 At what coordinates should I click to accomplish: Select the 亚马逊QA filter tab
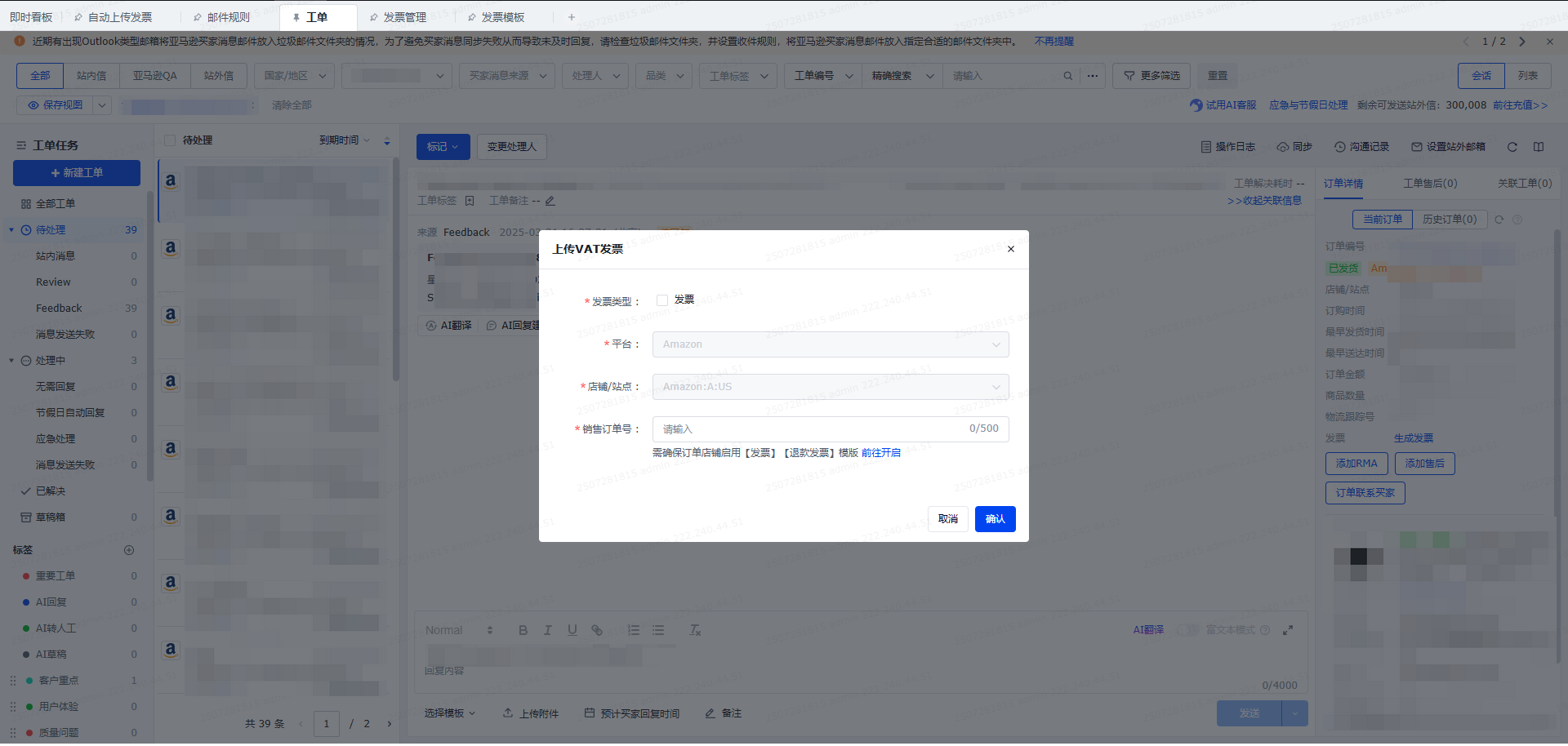[155, 76]
